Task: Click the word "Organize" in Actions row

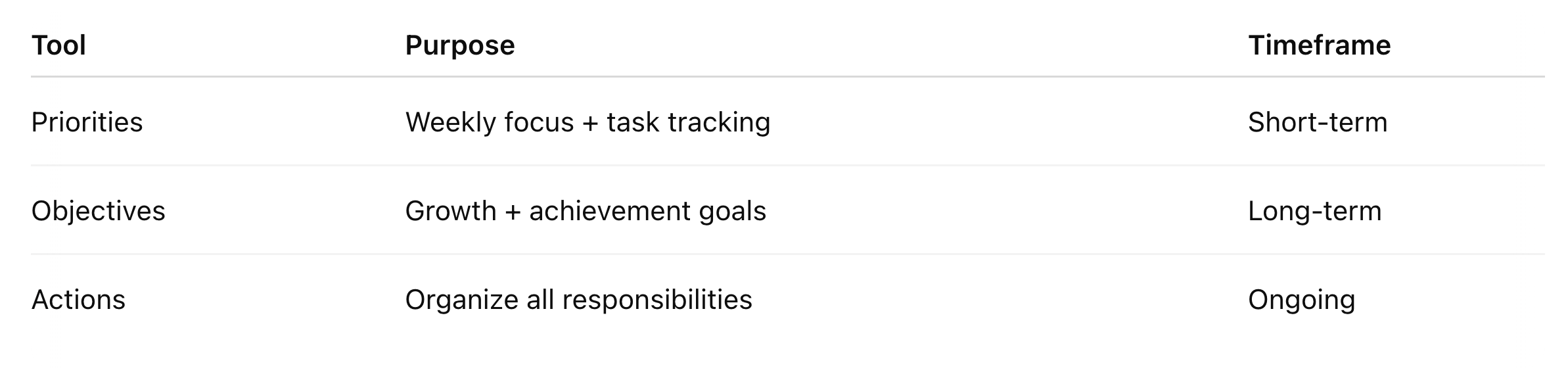Action: [x=461, y=300]
